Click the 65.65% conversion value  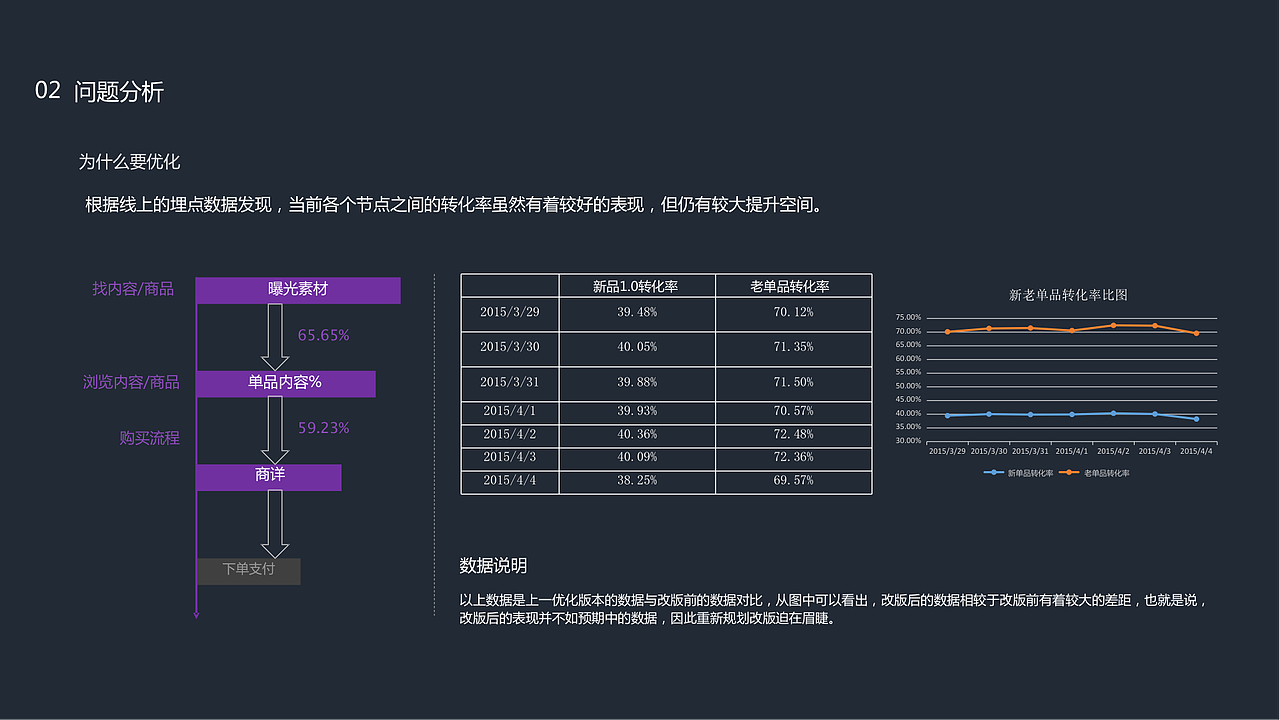pos(324,335)
